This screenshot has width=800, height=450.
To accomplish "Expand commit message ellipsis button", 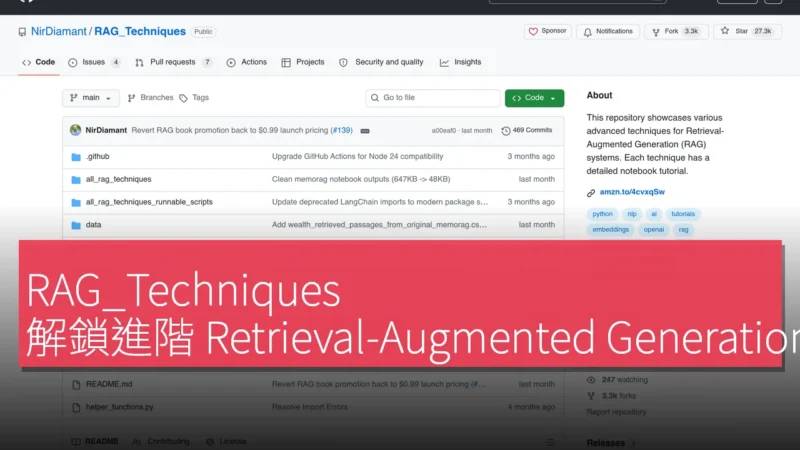I will coord(365,131).
